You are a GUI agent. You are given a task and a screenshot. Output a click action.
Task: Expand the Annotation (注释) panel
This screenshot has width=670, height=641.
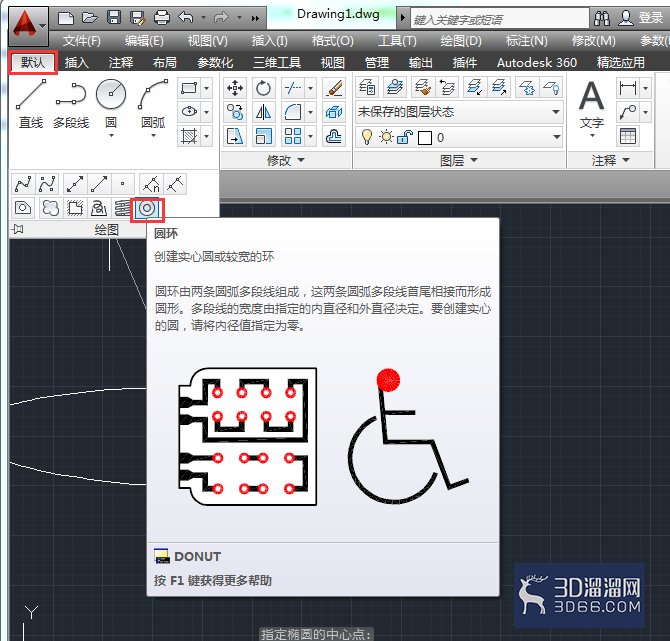coord(611,160)
